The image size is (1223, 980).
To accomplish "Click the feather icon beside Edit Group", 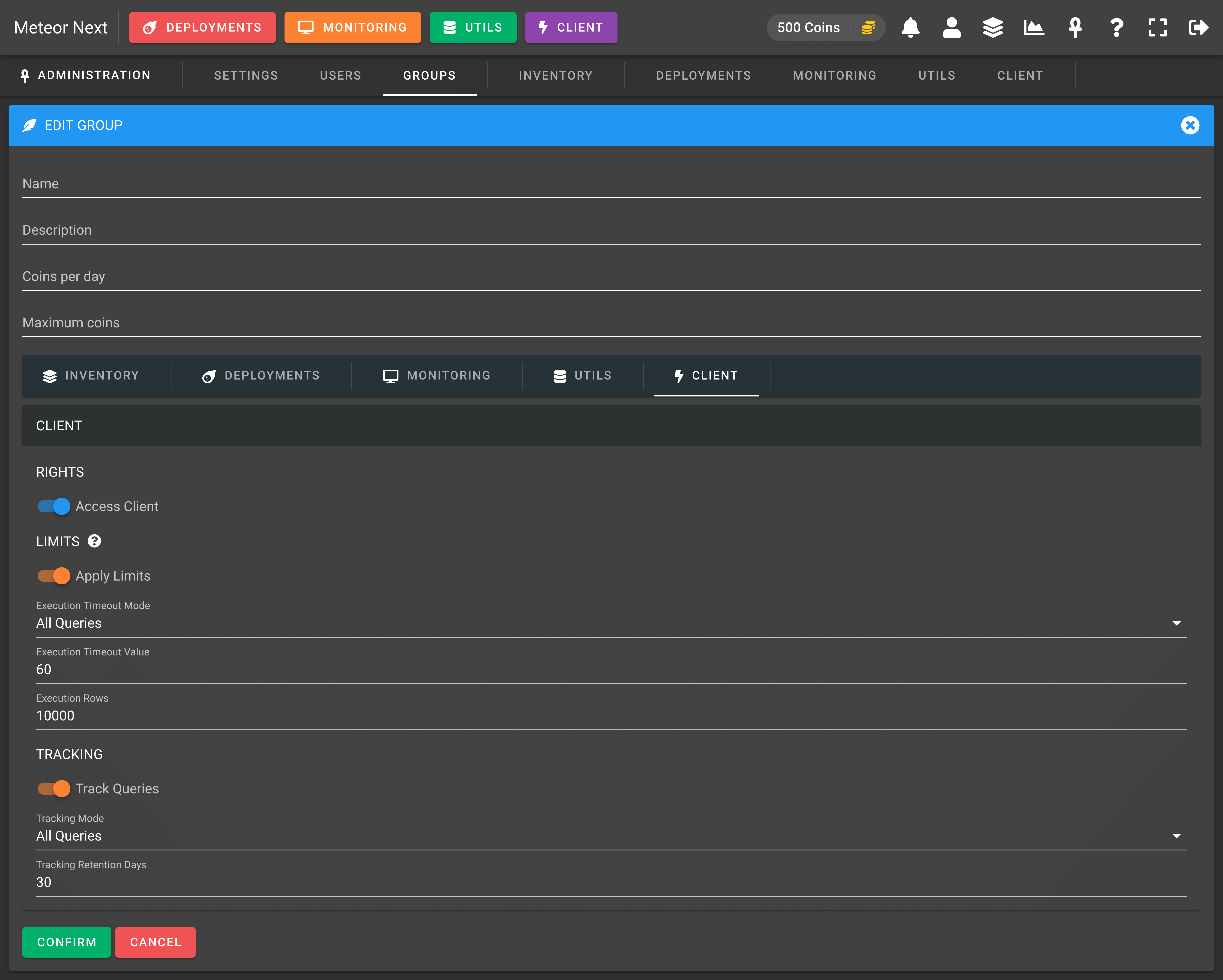I will pyautogui.click(x=29, y=125).
